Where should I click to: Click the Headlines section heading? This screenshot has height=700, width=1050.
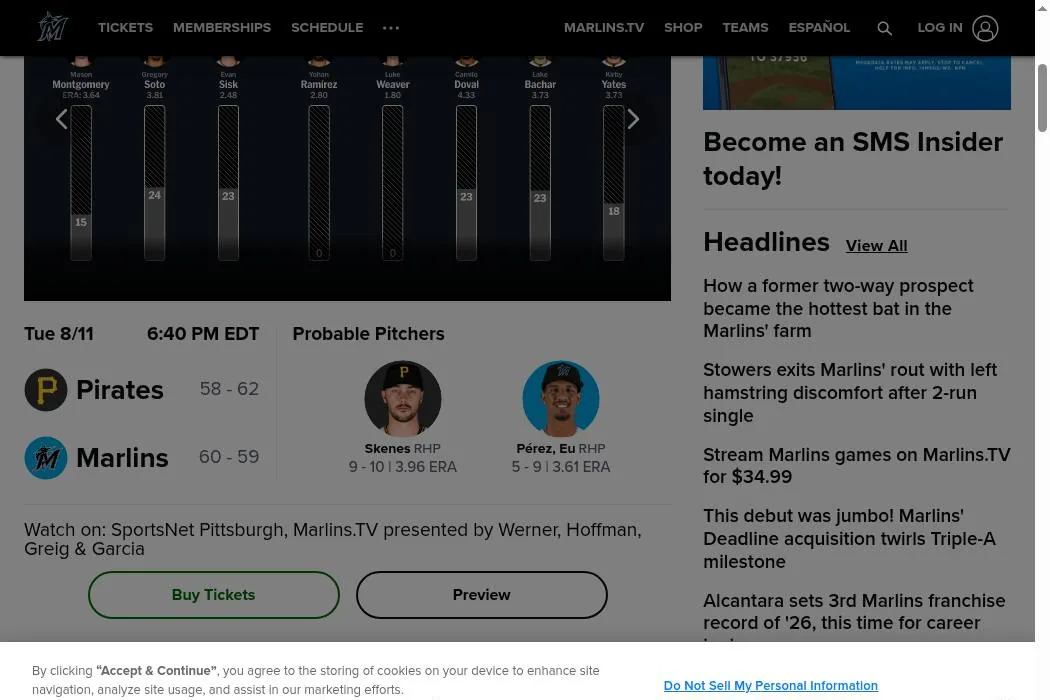tap(766, 242)
